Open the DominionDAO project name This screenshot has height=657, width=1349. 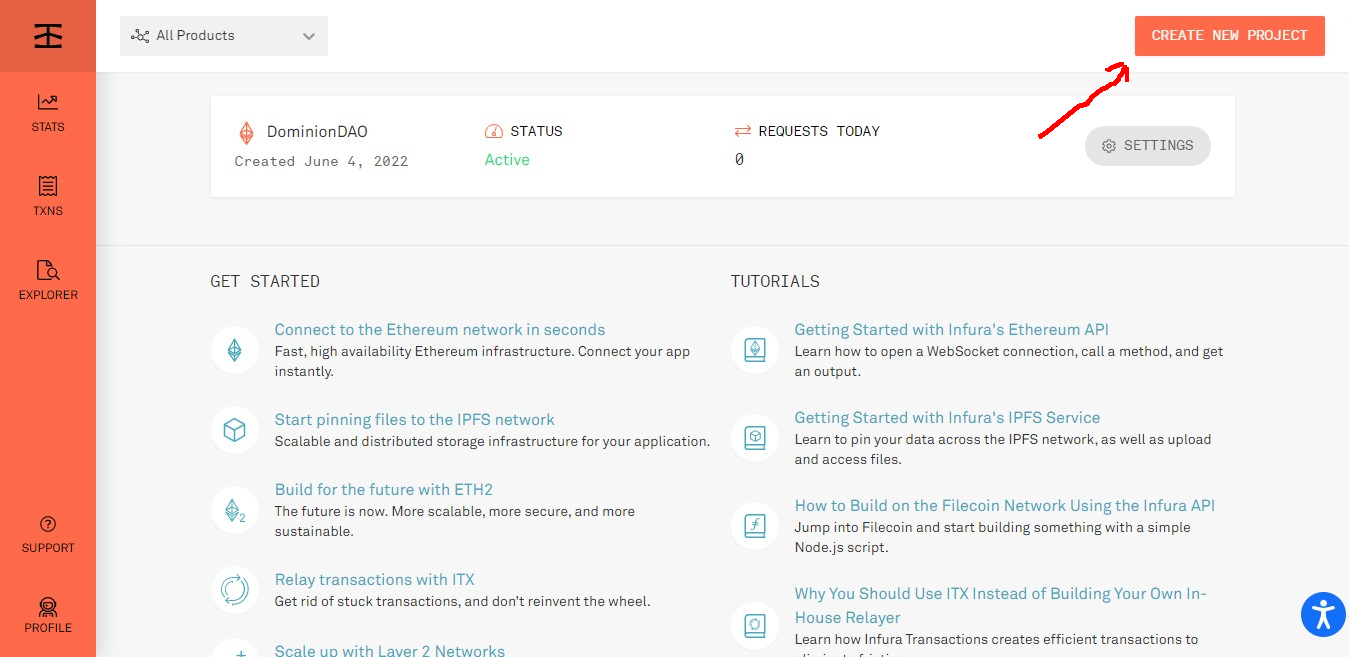317,132
